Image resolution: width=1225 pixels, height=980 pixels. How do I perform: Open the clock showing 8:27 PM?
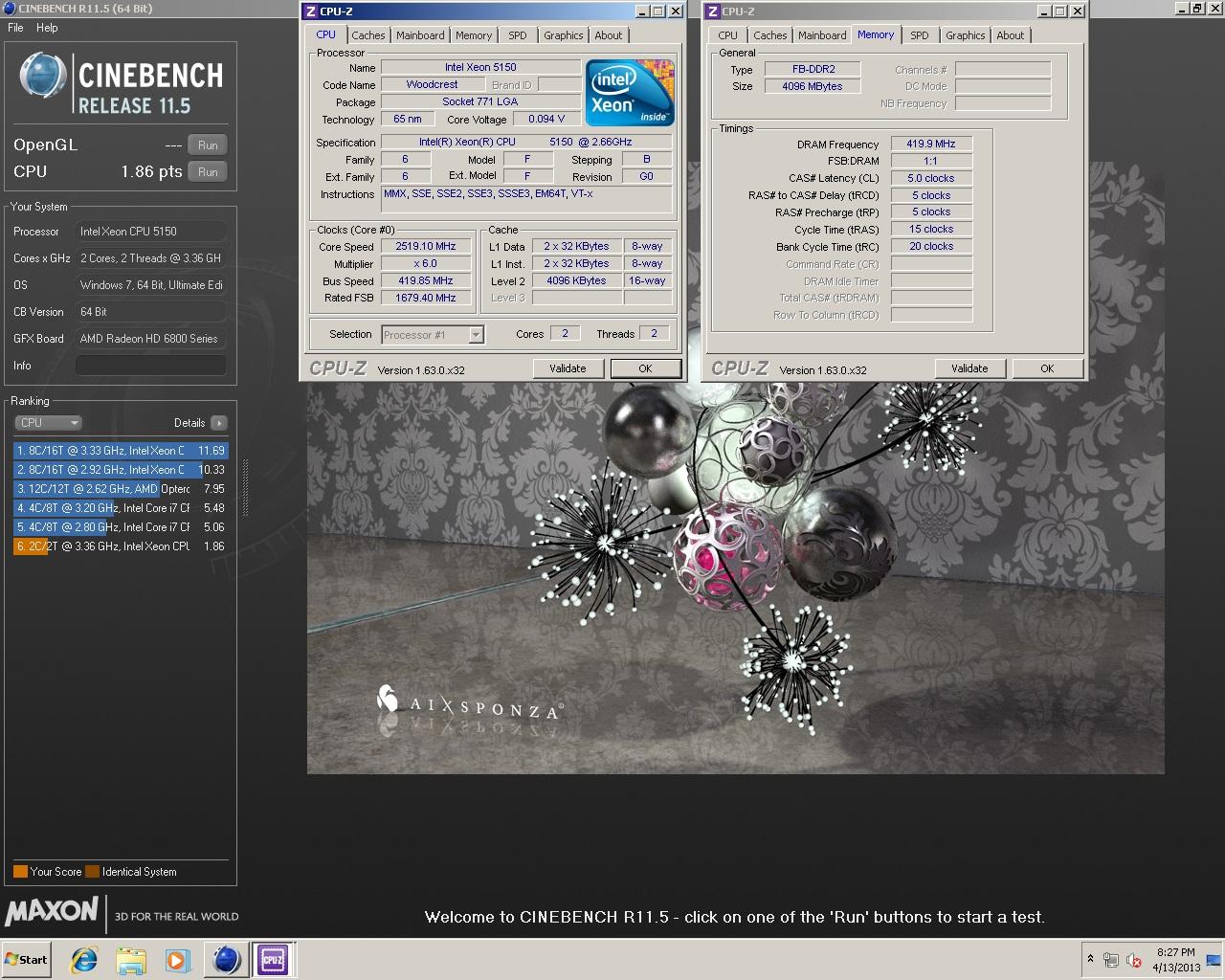tap(1175, 960)
